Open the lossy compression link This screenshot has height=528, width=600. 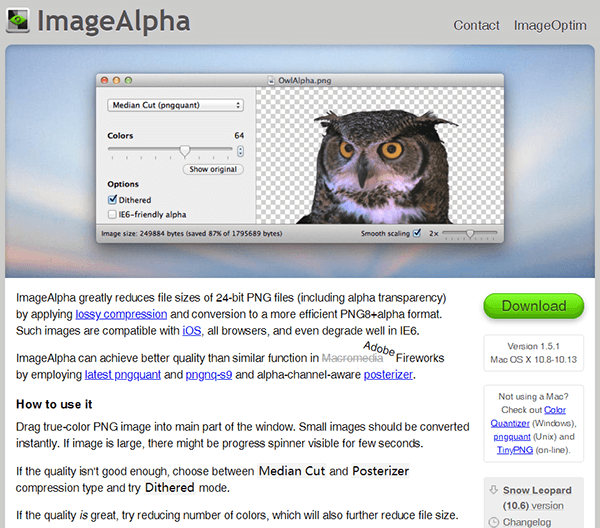(x=121, y=314)
